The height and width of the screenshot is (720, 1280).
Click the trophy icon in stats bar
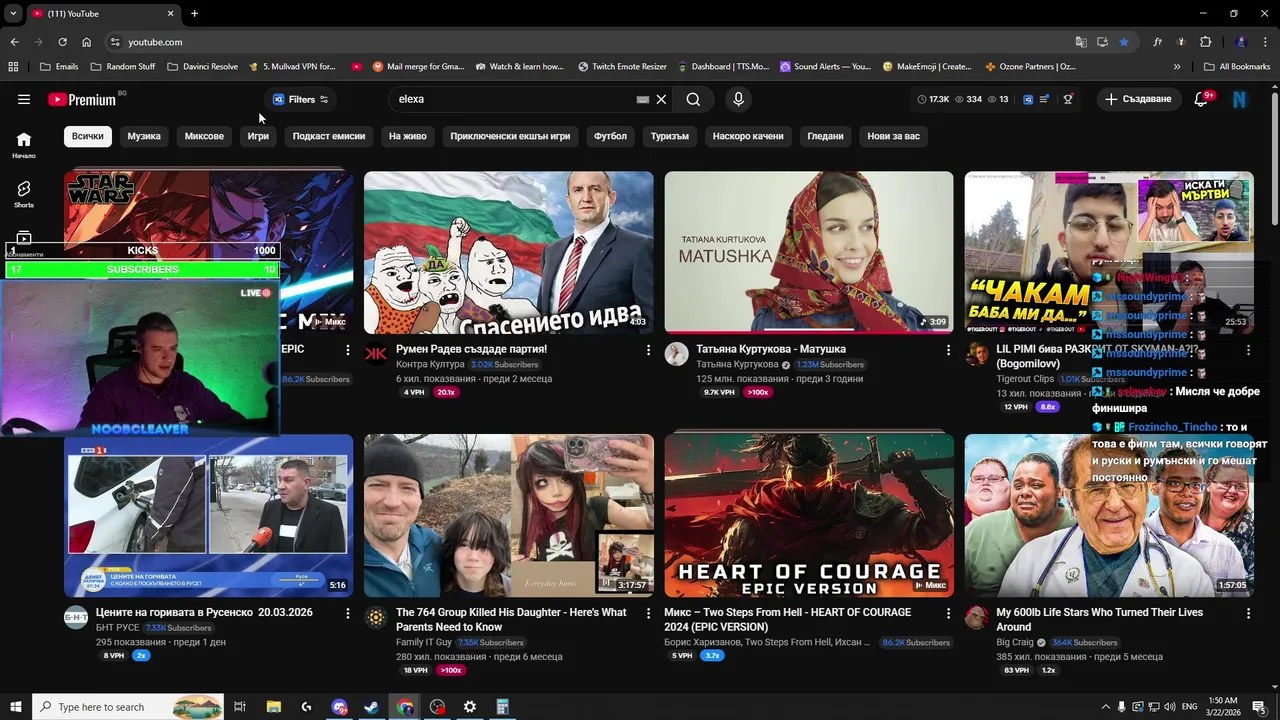click(1068, 99)
